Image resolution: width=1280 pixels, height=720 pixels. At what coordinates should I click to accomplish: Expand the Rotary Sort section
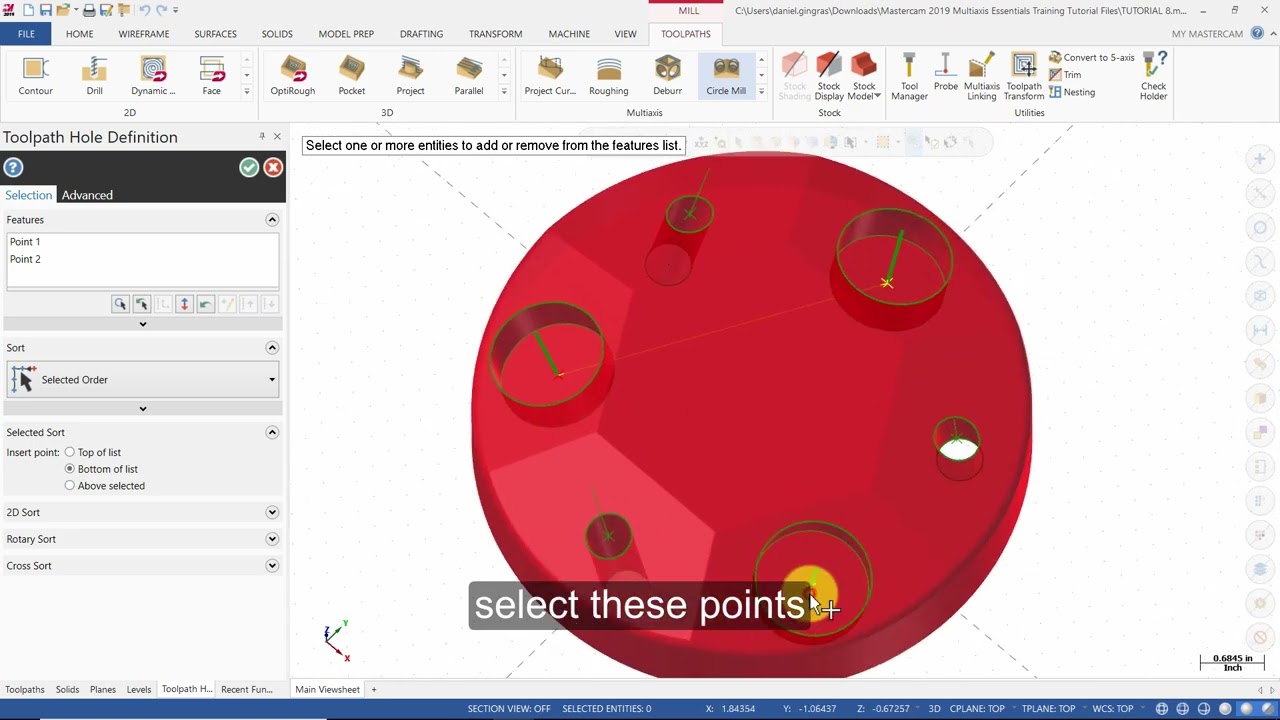271,539
